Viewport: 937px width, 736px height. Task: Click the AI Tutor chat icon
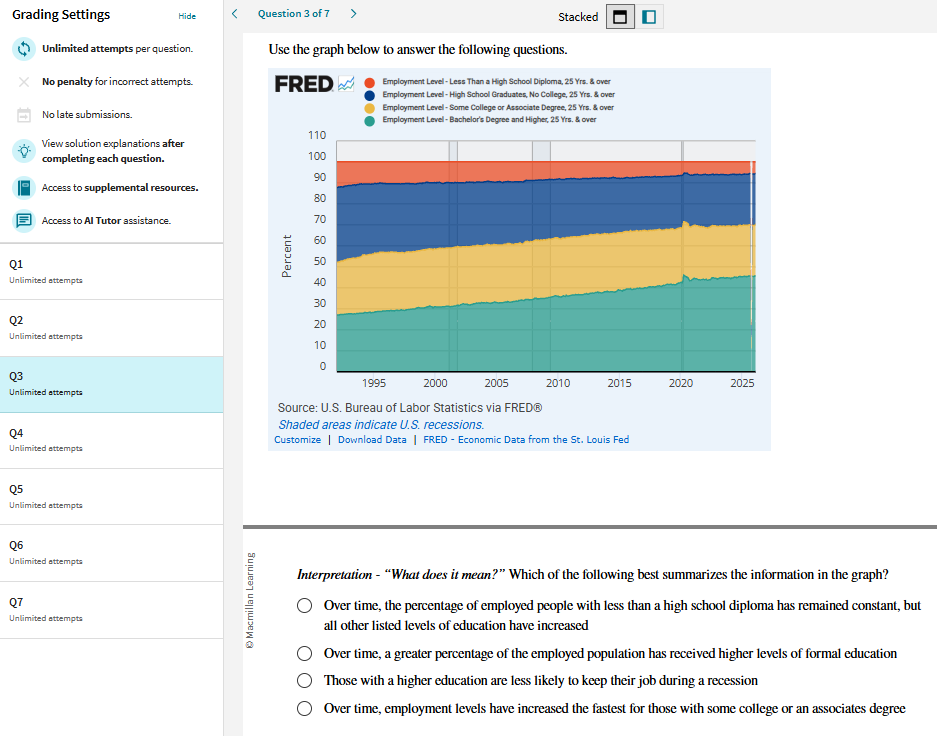(24, 220)
